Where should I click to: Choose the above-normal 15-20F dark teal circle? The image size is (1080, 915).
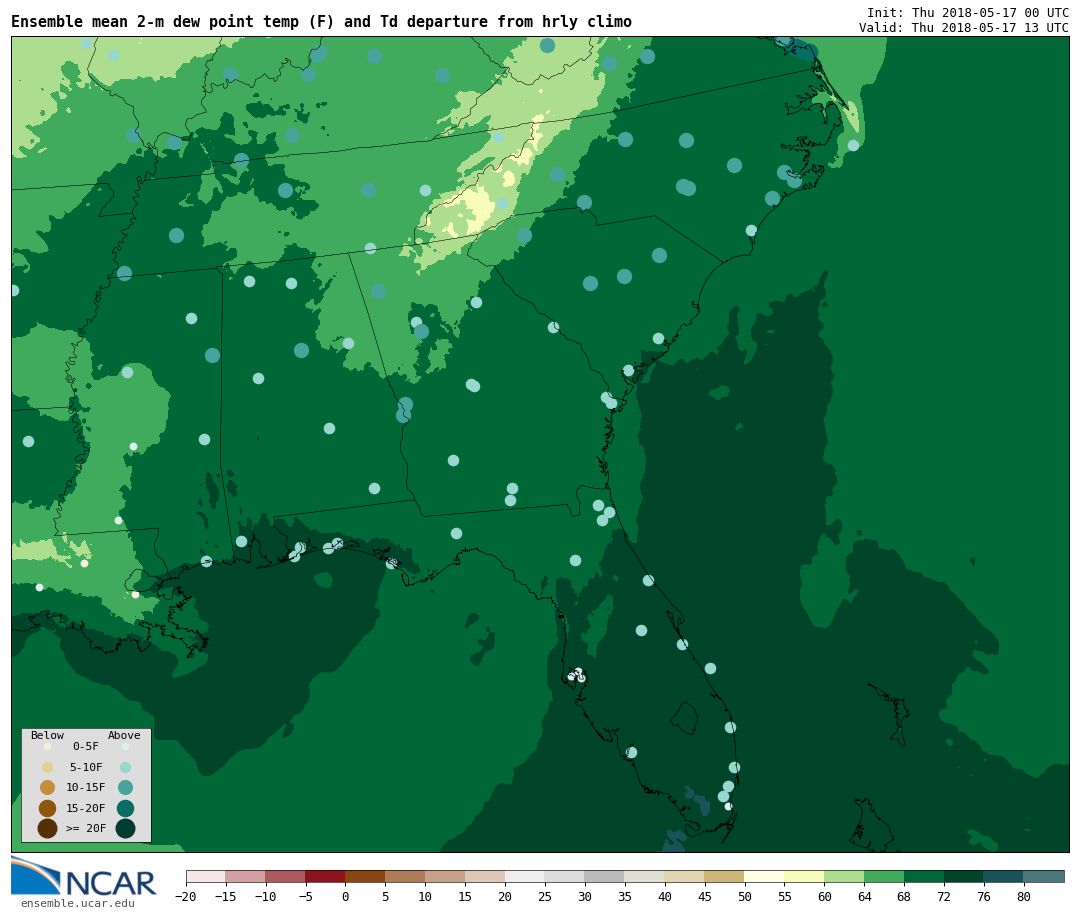click(125, 808)
